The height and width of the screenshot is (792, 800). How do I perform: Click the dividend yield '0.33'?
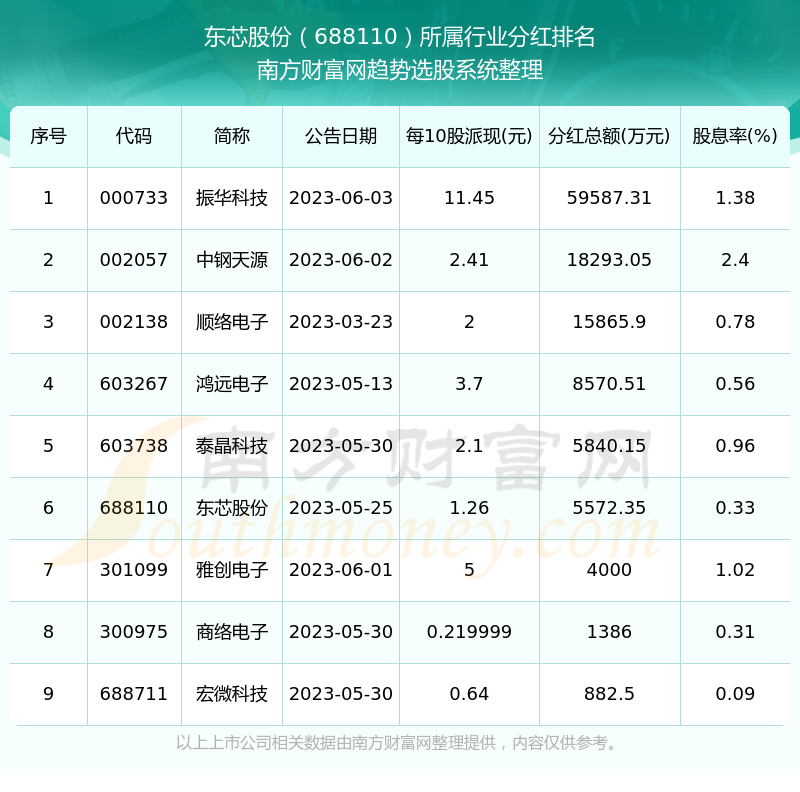click(735, 508)
